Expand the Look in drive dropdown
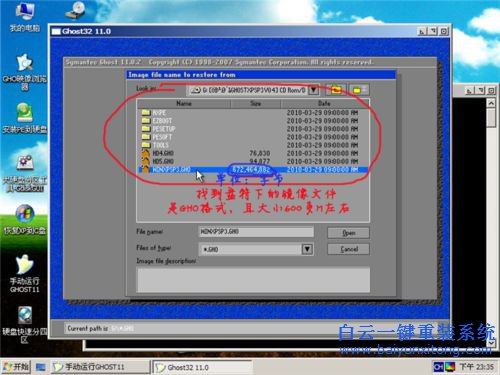 coord(314,90)
